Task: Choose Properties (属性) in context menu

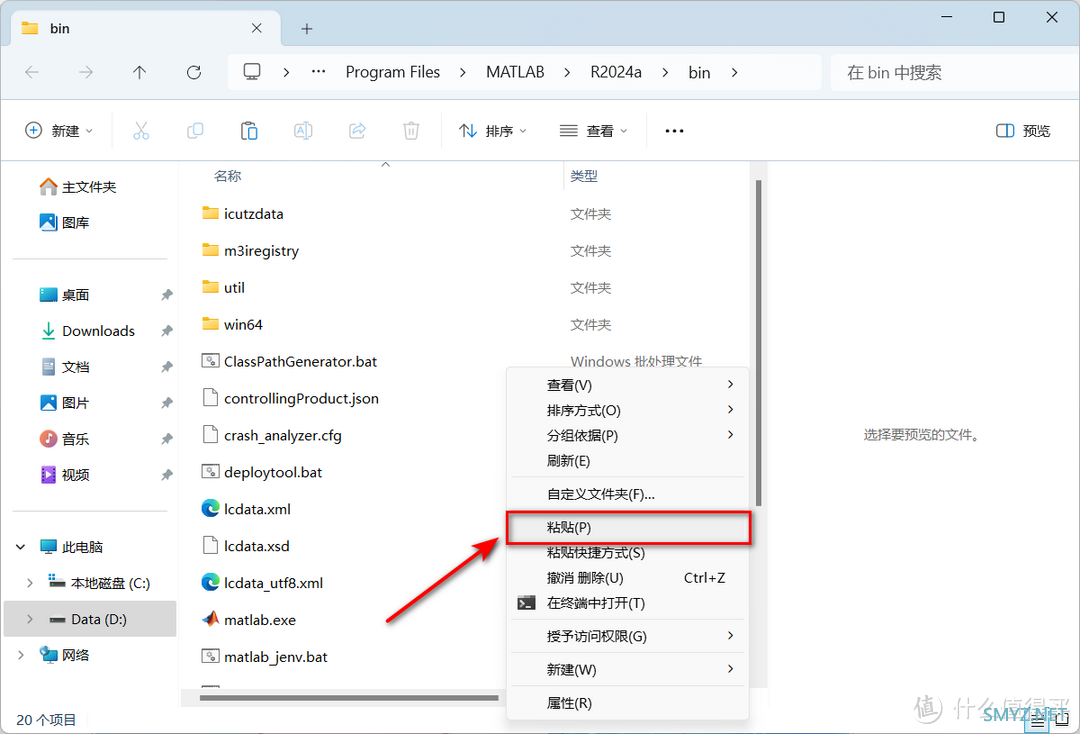Action: point(628,703)
